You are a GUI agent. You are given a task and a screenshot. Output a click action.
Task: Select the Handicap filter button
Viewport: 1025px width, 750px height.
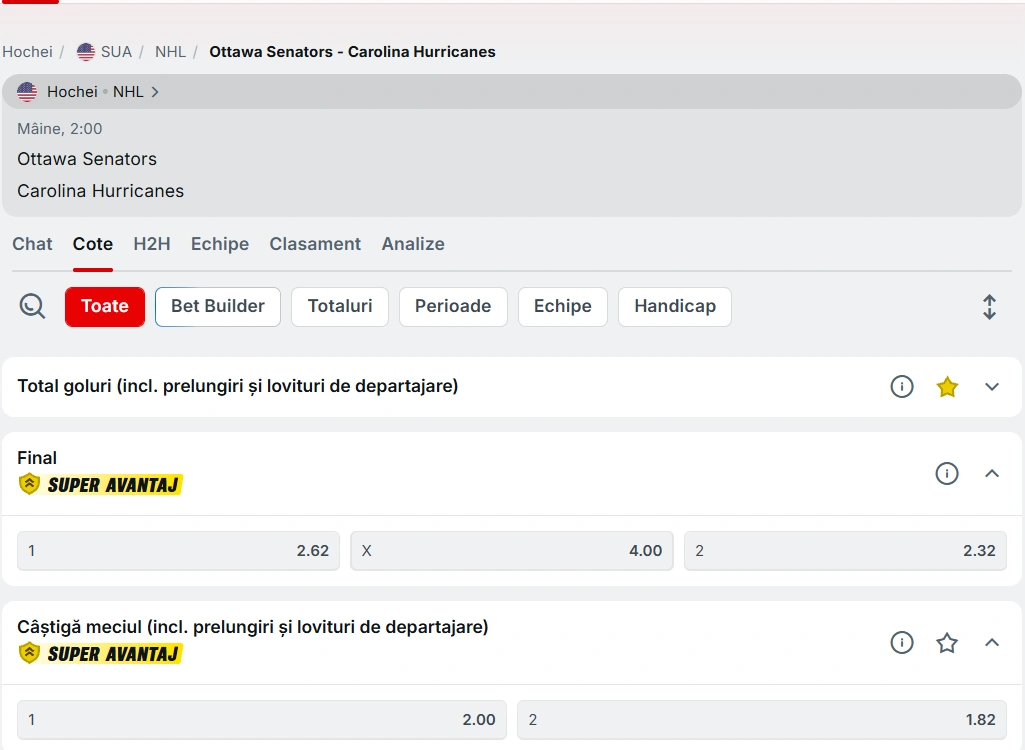point(675,307)
